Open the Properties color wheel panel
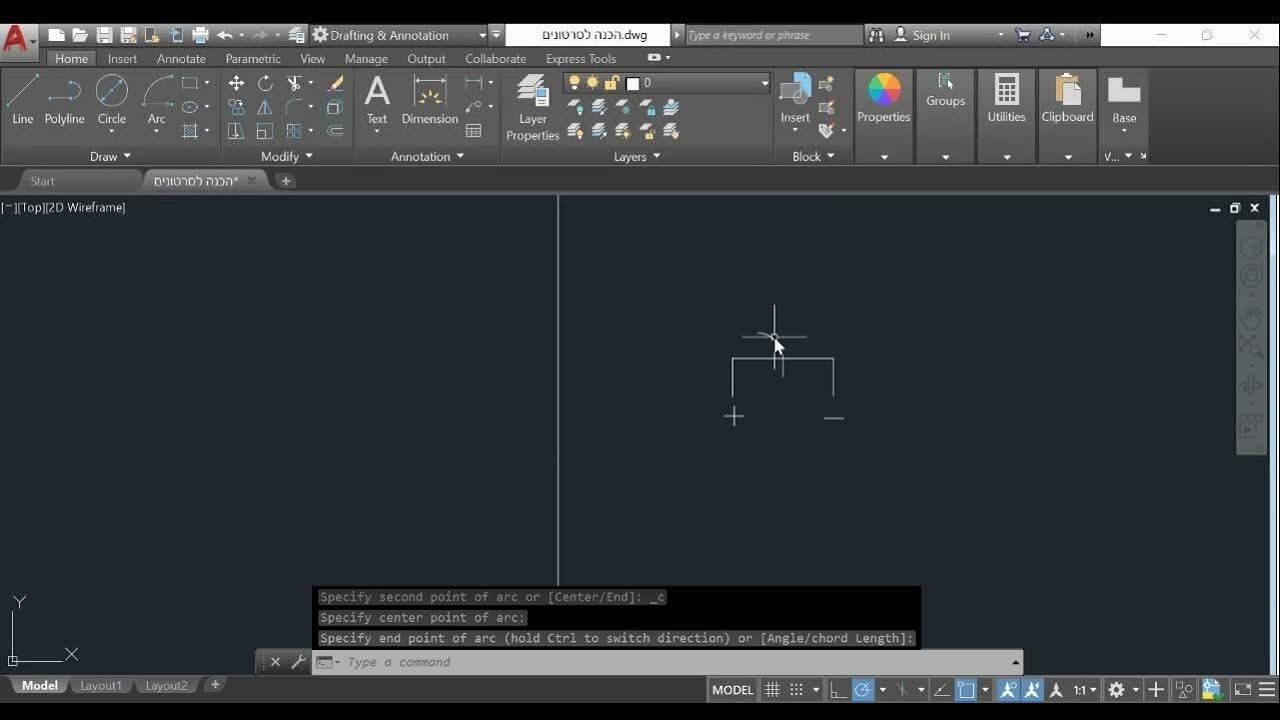The height and width of the screenshot is (720, 1280). (x=884, y=100)
